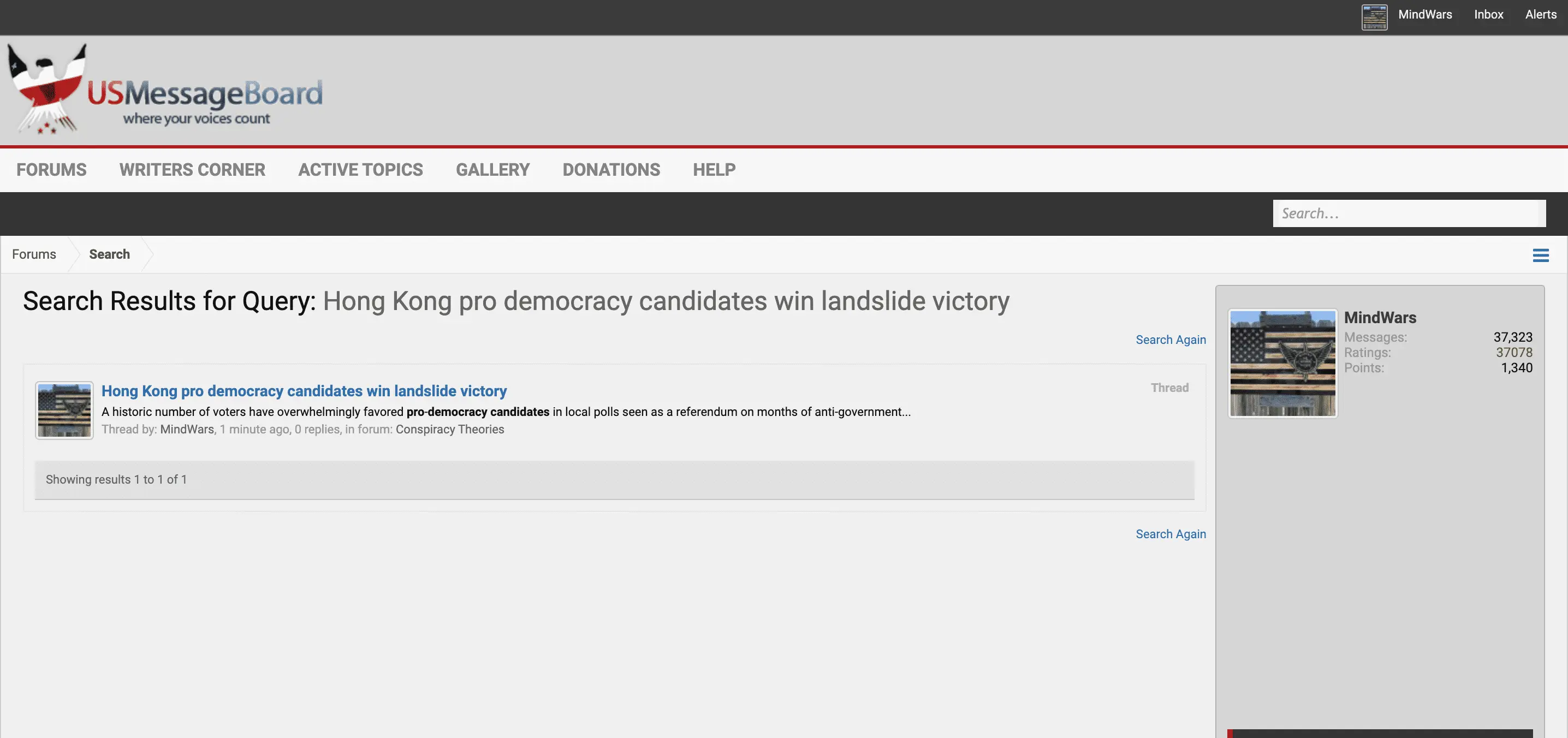
Task: Go to Active Topics tab
Action: coord(360,170)
